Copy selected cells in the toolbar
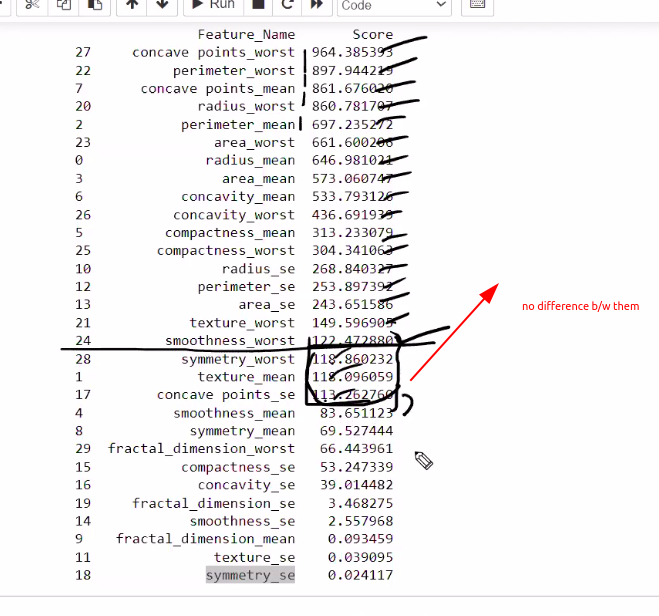The image size is (659, 616). [x=64, y=5]
